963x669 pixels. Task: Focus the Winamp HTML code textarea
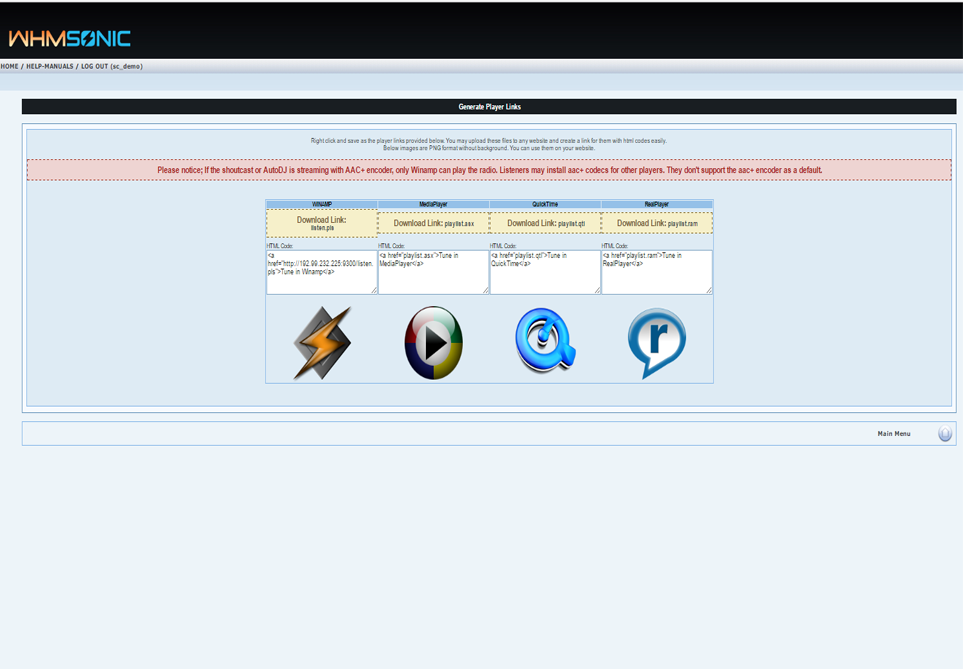tap(322, 272)
